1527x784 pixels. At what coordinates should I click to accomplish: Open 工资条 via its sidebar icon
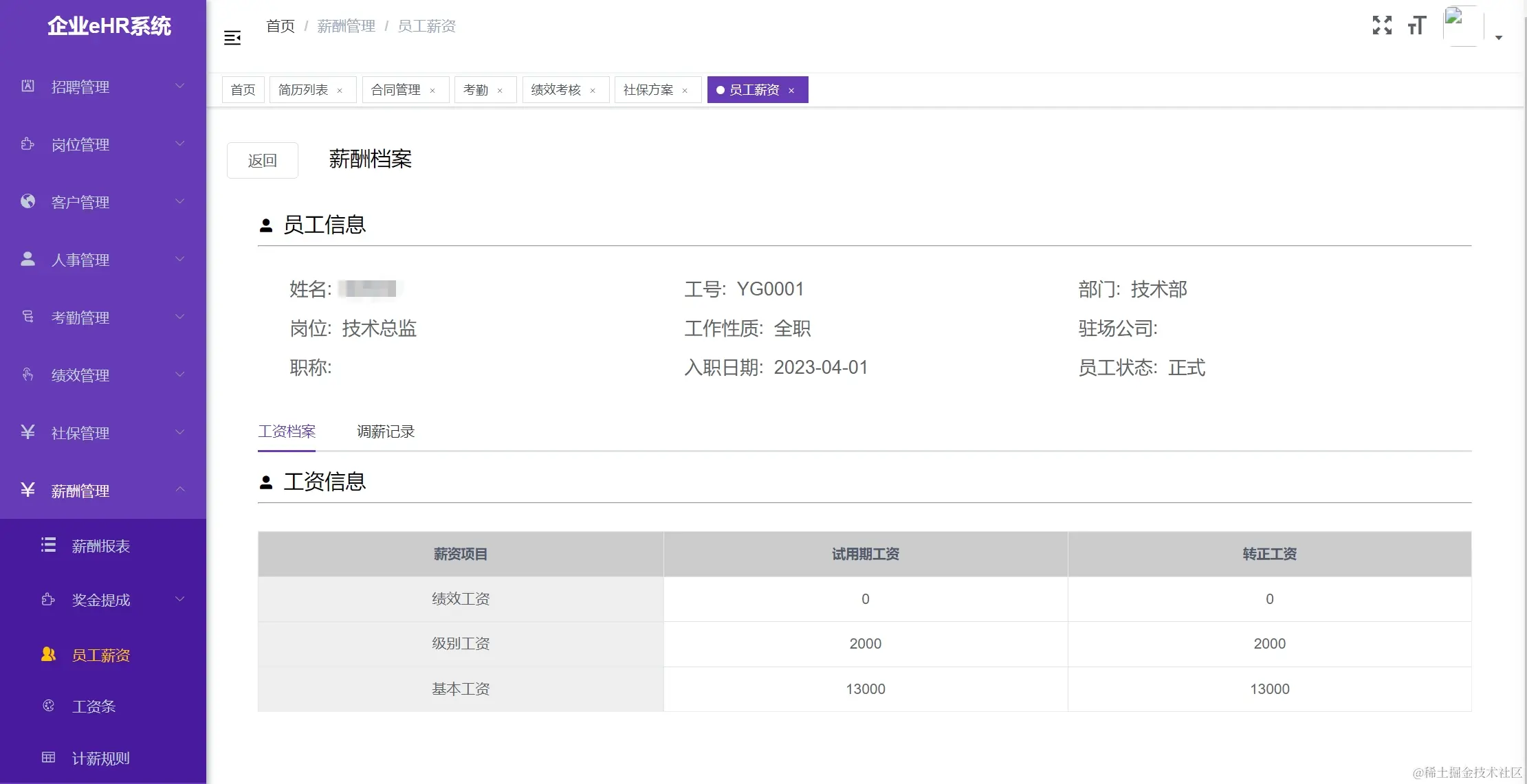coord(48,705)
